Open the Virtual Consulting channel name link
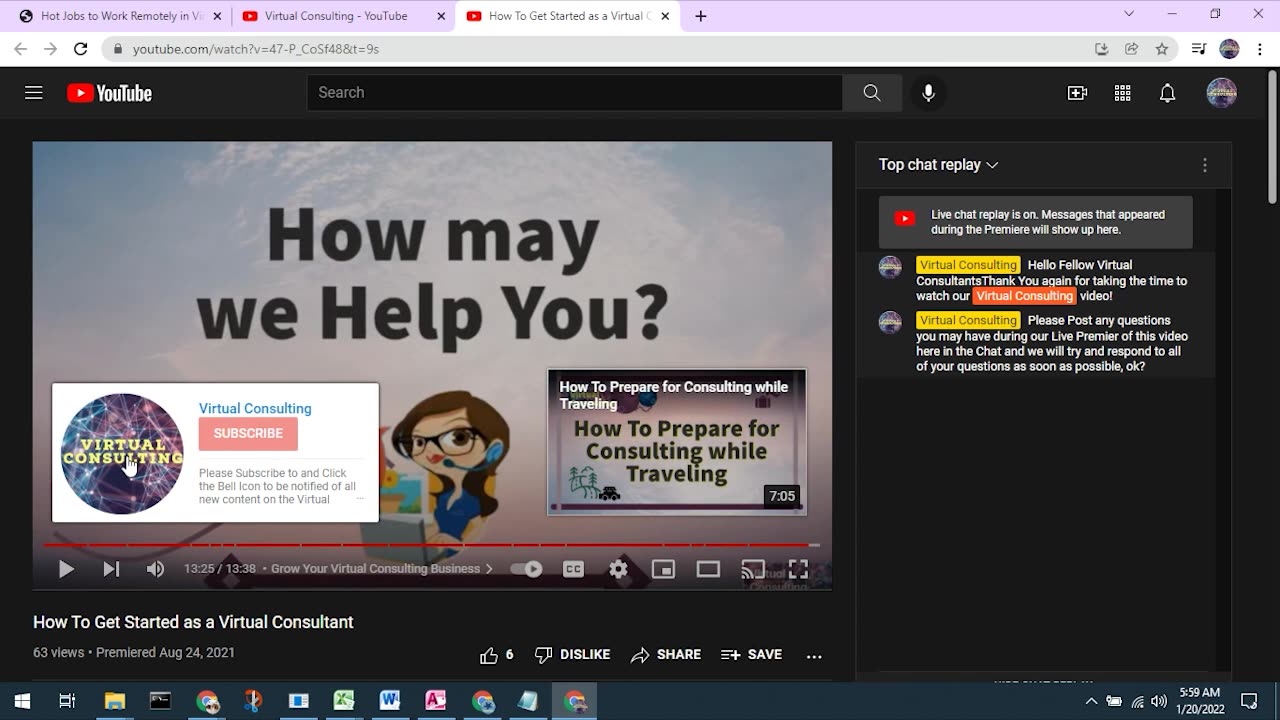 (255, 408)
